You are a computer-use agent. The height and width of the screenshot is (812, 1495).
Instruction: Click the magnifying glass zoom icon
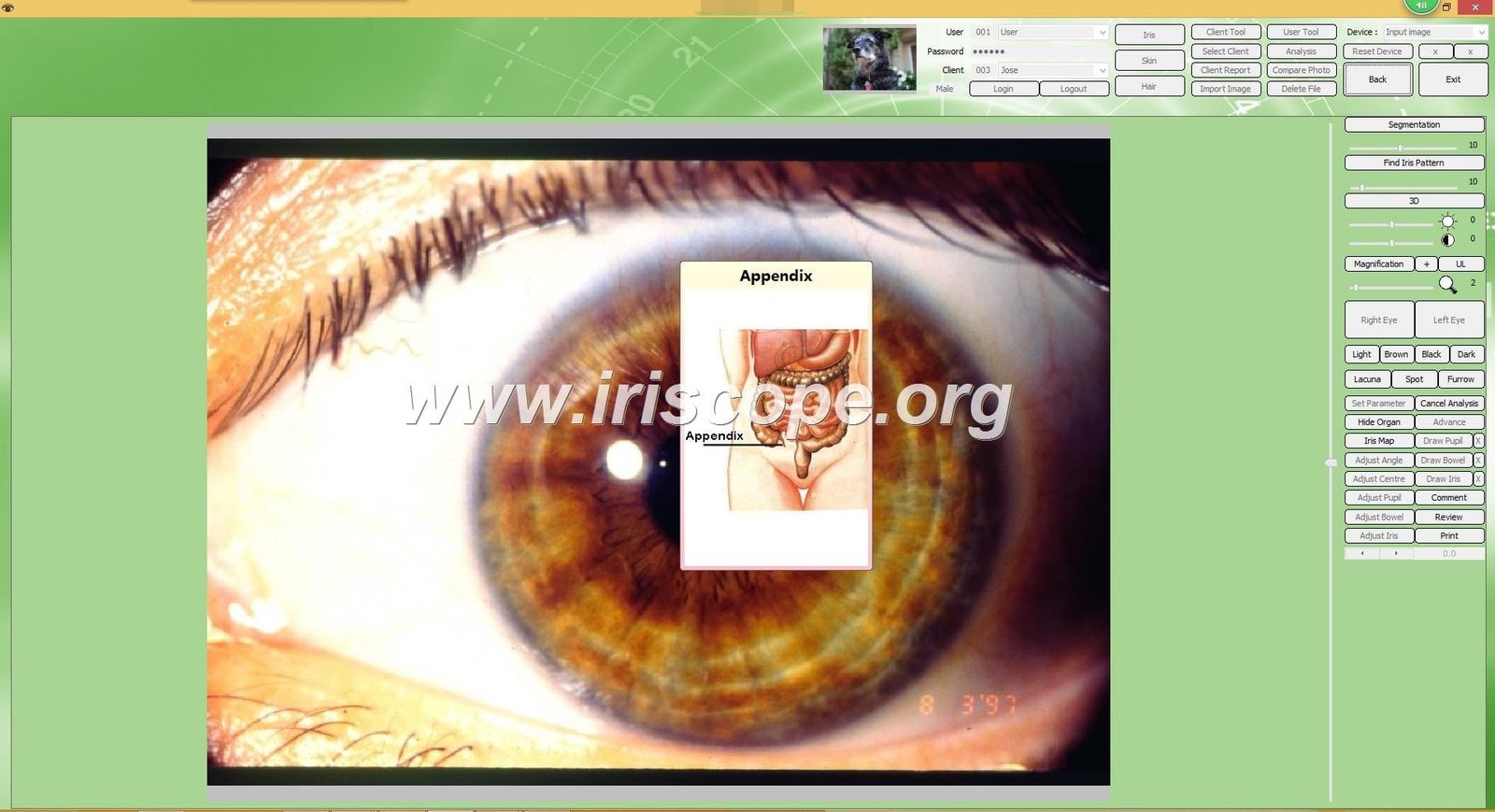[1447, 284]
